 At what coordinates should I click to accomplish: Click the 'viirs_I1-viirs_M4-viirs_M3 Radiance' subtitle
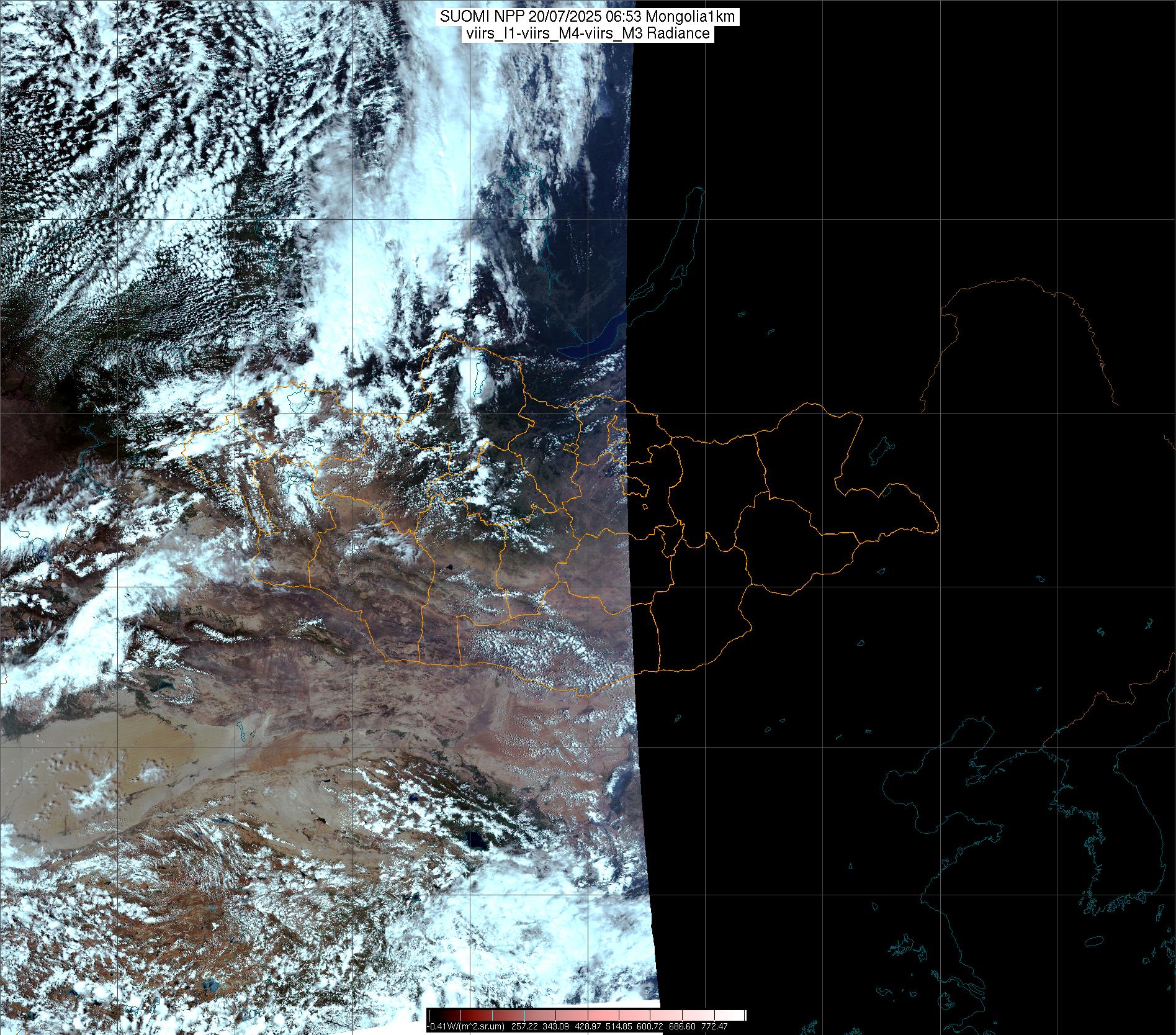(587, 34)
